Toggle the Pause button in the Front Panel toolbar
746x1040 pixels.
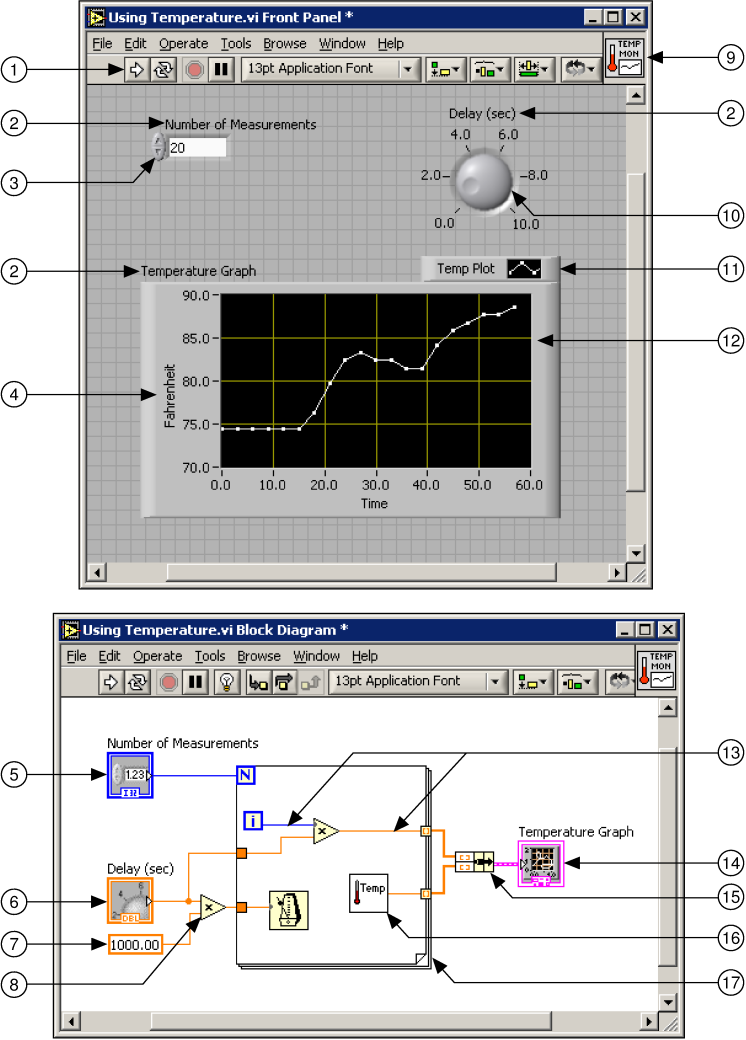(221, 69)
